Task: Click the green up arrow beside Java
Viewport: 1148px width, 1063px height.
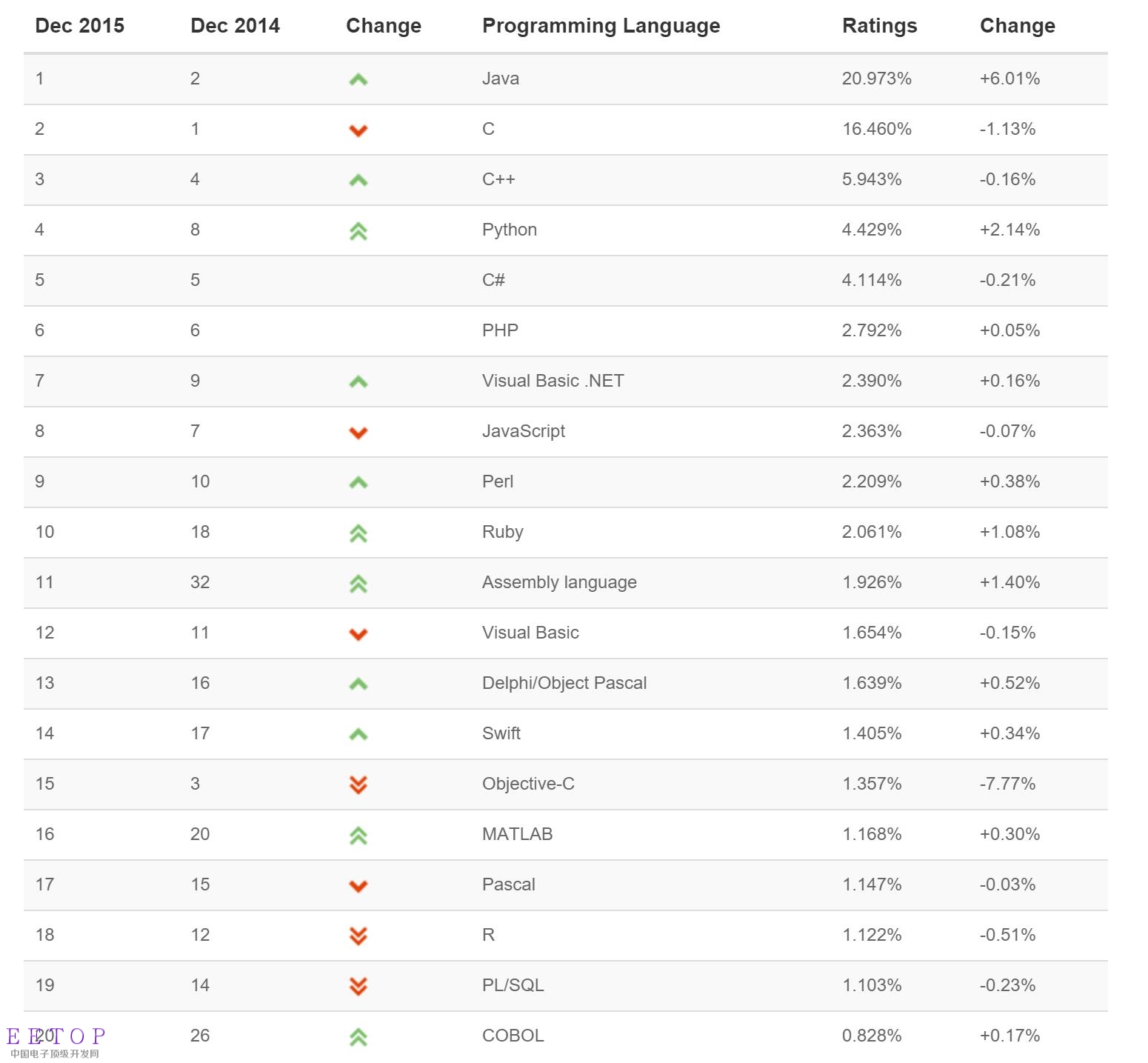Action: (358, 79)
